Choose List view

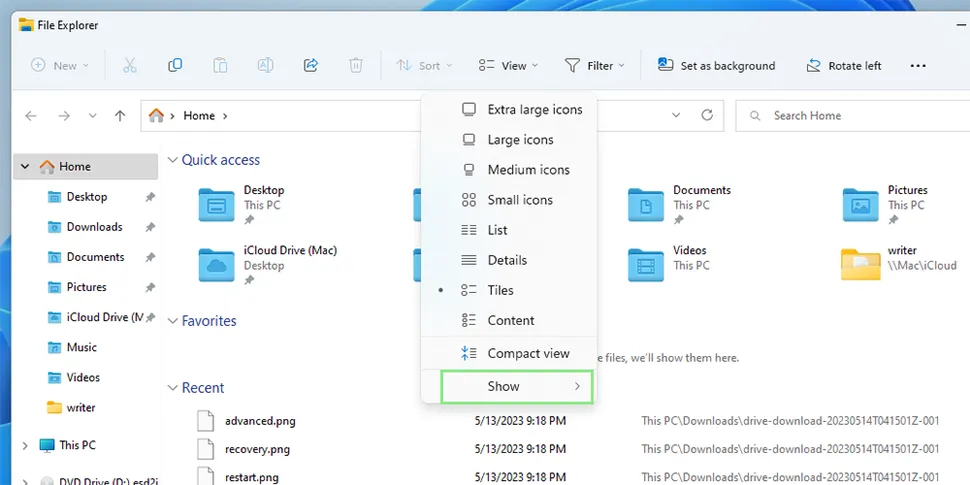tap(509, 230)
